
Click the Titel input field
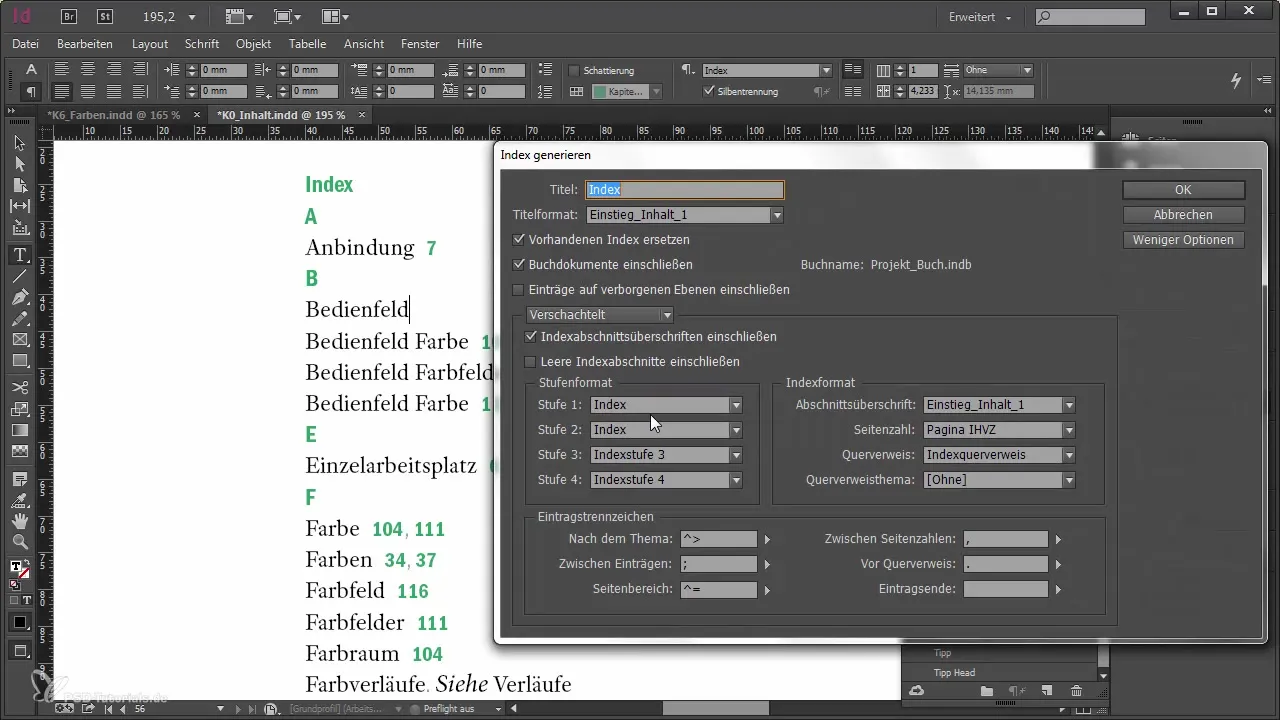pyautogui.click(x=684, y=189)
